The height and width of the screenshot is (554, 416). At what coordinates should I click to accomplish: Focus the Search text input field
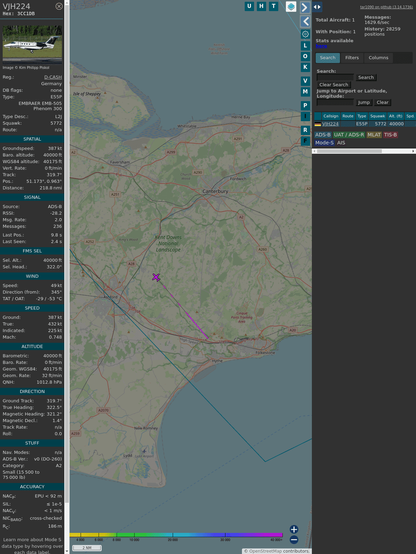335,77
